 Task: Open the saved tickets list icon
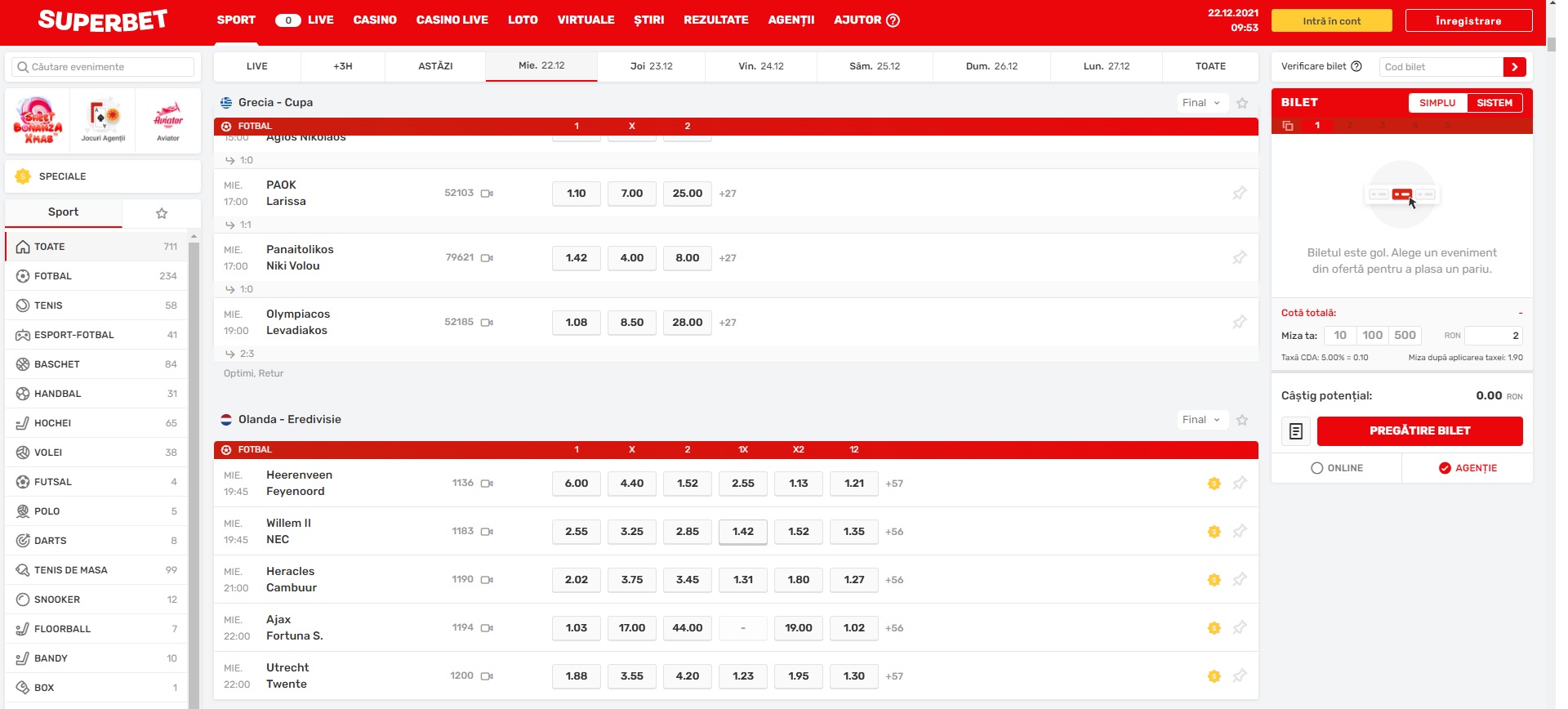click(1296, 431)
